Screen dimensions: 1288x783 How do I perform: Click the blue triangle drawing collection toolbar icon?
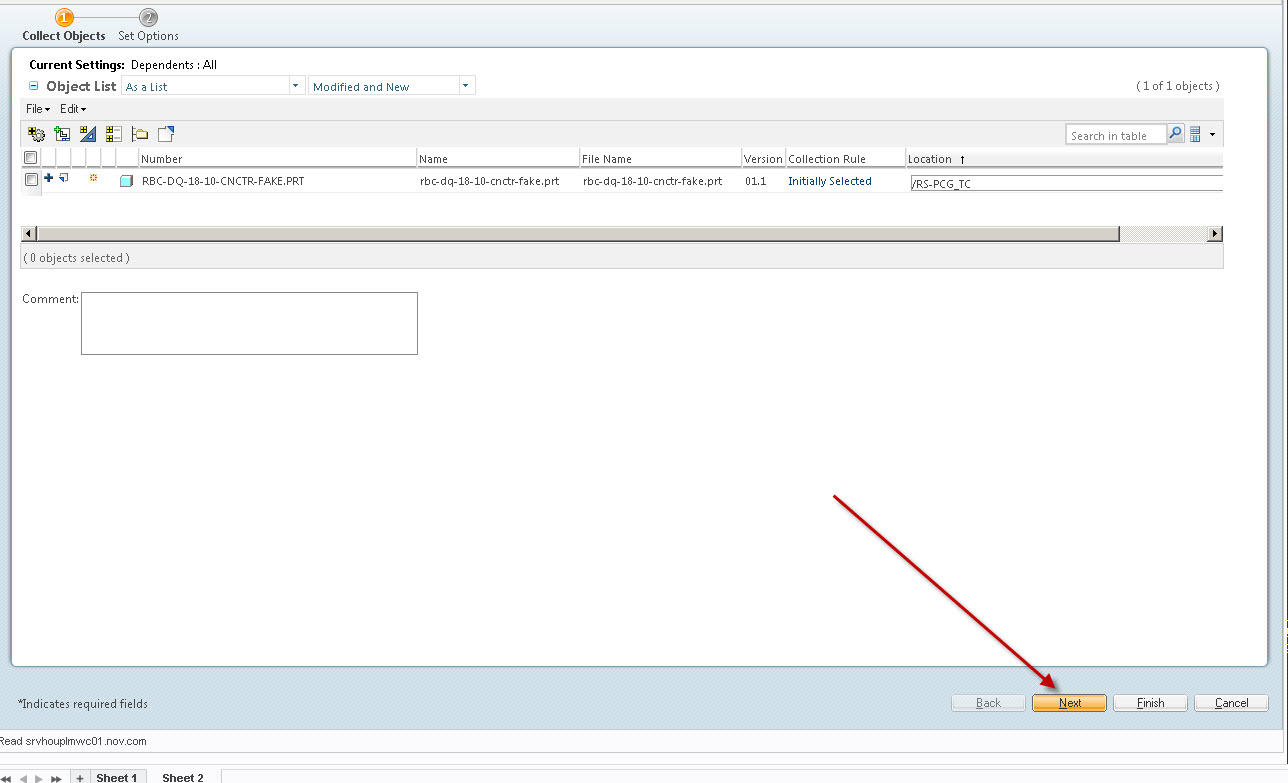pos(88,134)
